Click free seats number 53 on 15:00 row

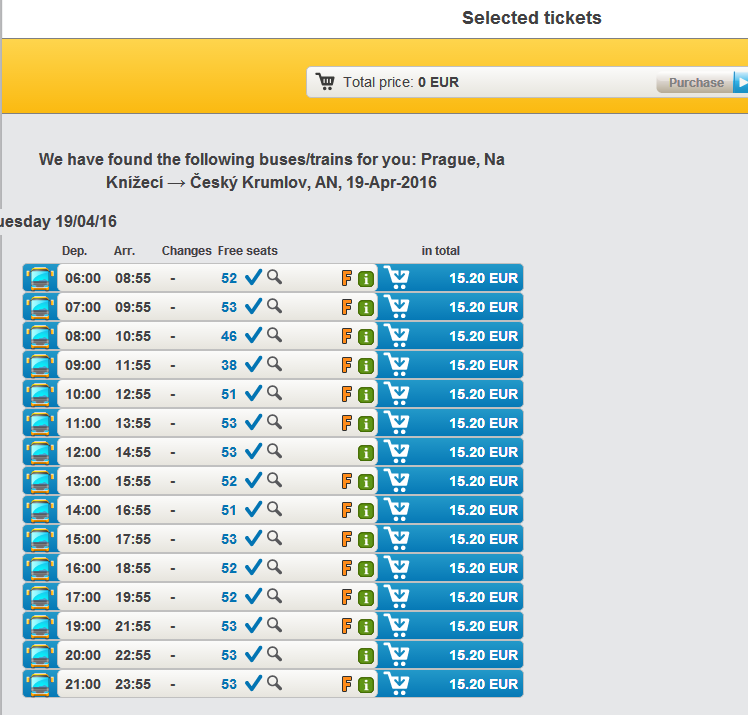(x=229, y=539)
